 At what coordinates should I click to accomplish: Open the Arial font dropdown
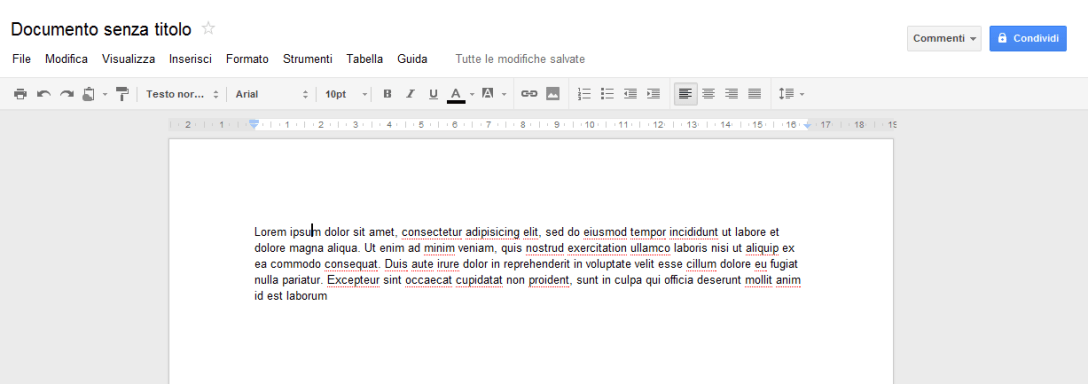pos(272,94)
